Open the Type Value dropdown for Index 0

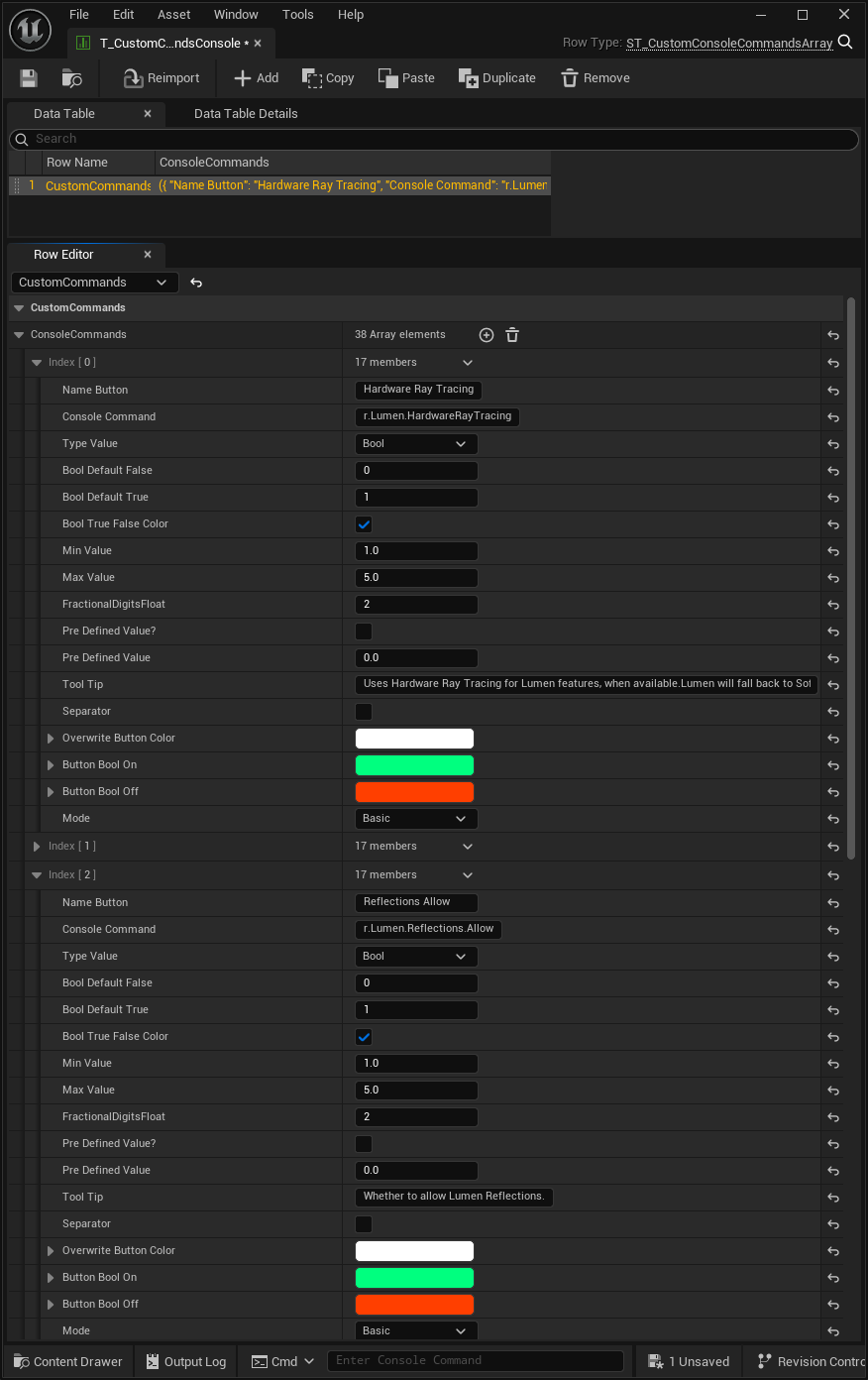tap(415, 444)
